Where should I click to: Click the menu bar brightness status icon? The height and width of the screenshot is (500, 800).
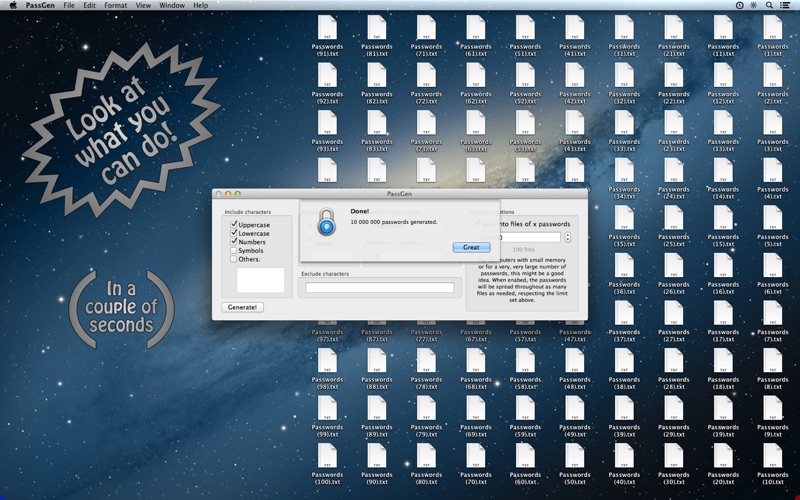coord(754,5)
